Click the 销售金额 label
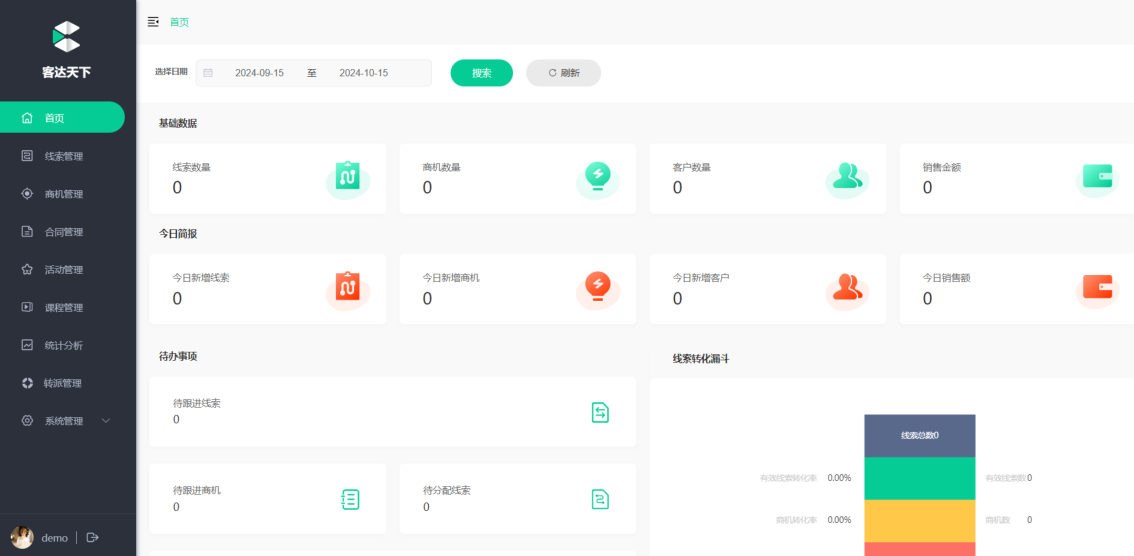 click(x=942, y=167)
